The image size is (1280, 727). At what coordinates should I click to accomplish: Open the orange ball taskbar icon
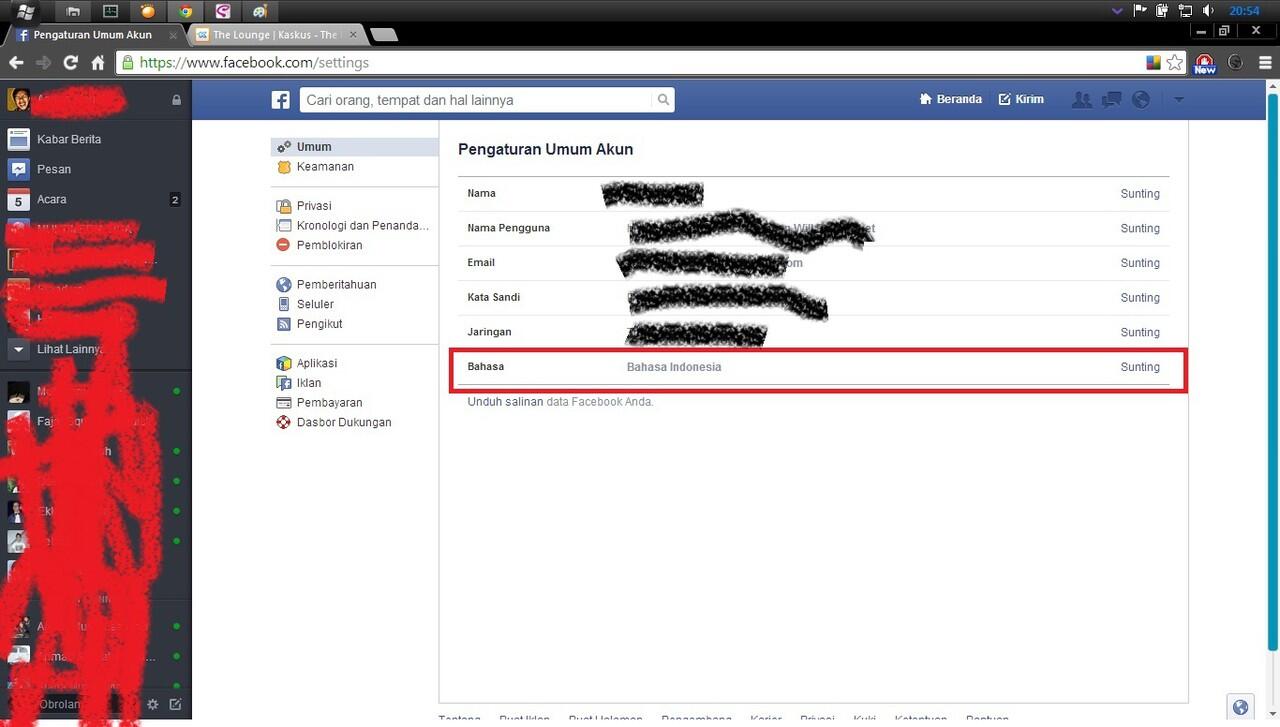coord(148,11)
